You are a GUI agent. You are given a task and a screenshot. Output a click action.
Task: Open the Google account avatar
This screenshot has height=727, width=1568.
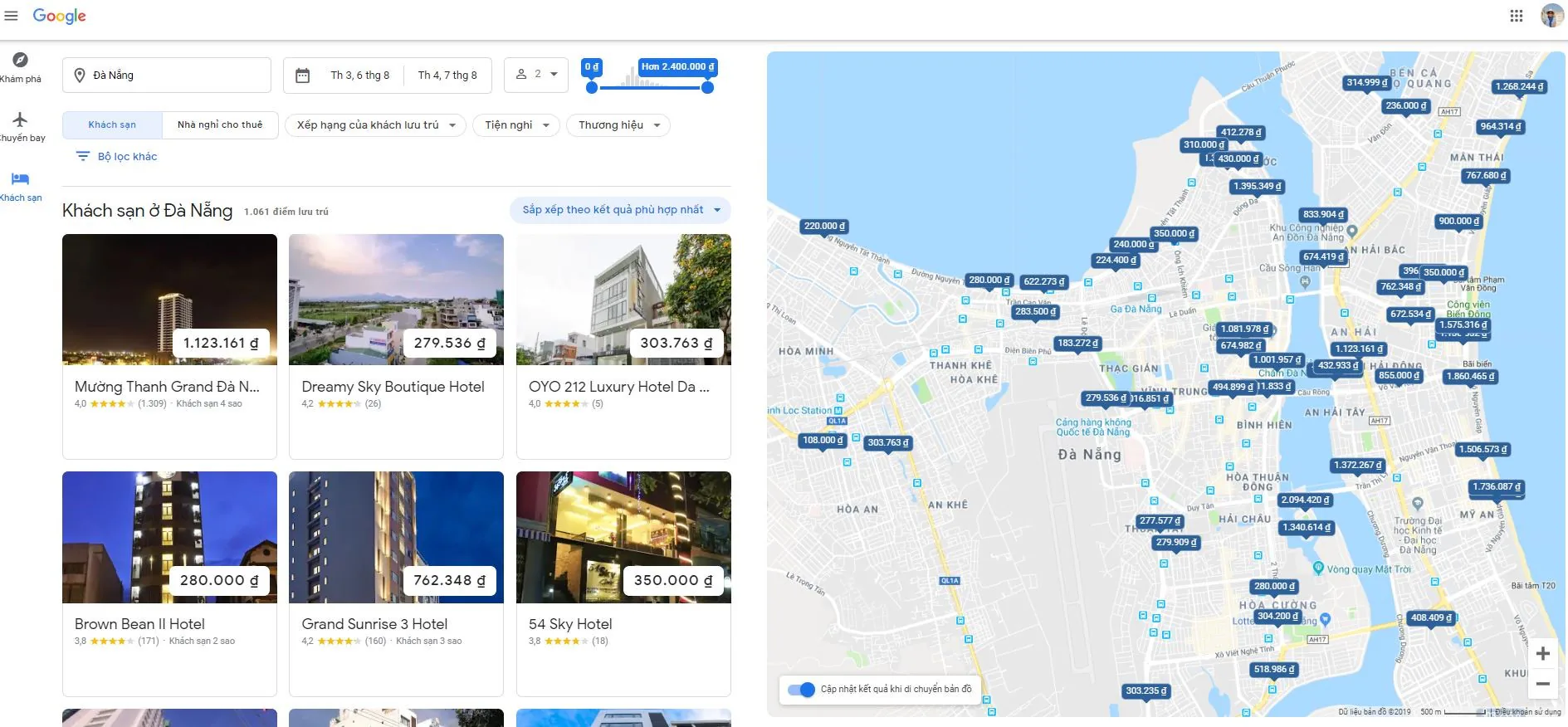[x=1551, y=16]
